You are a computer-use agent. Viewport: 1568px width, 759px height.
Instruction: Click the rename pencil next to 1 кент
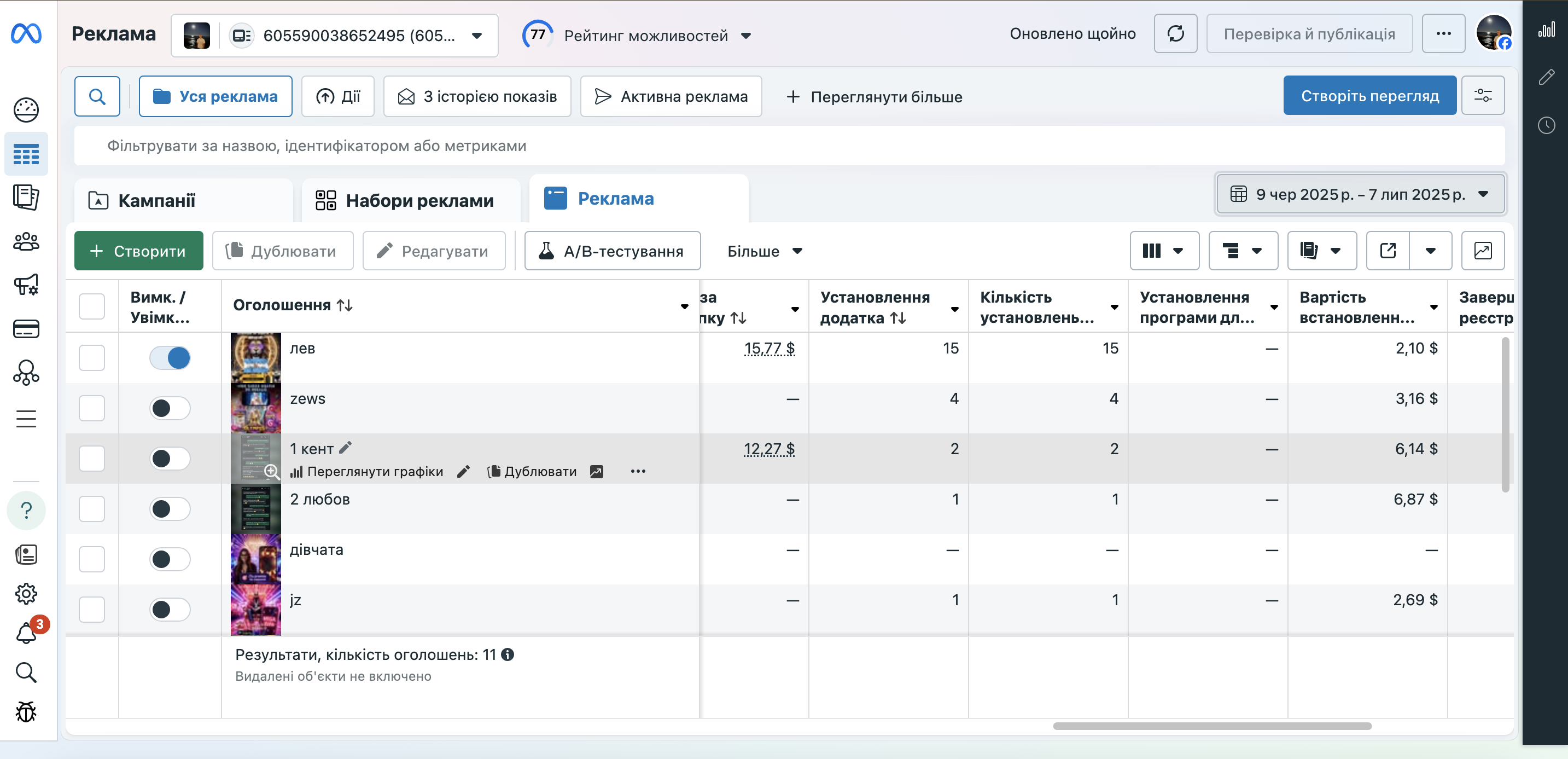(x=345, y=448)
